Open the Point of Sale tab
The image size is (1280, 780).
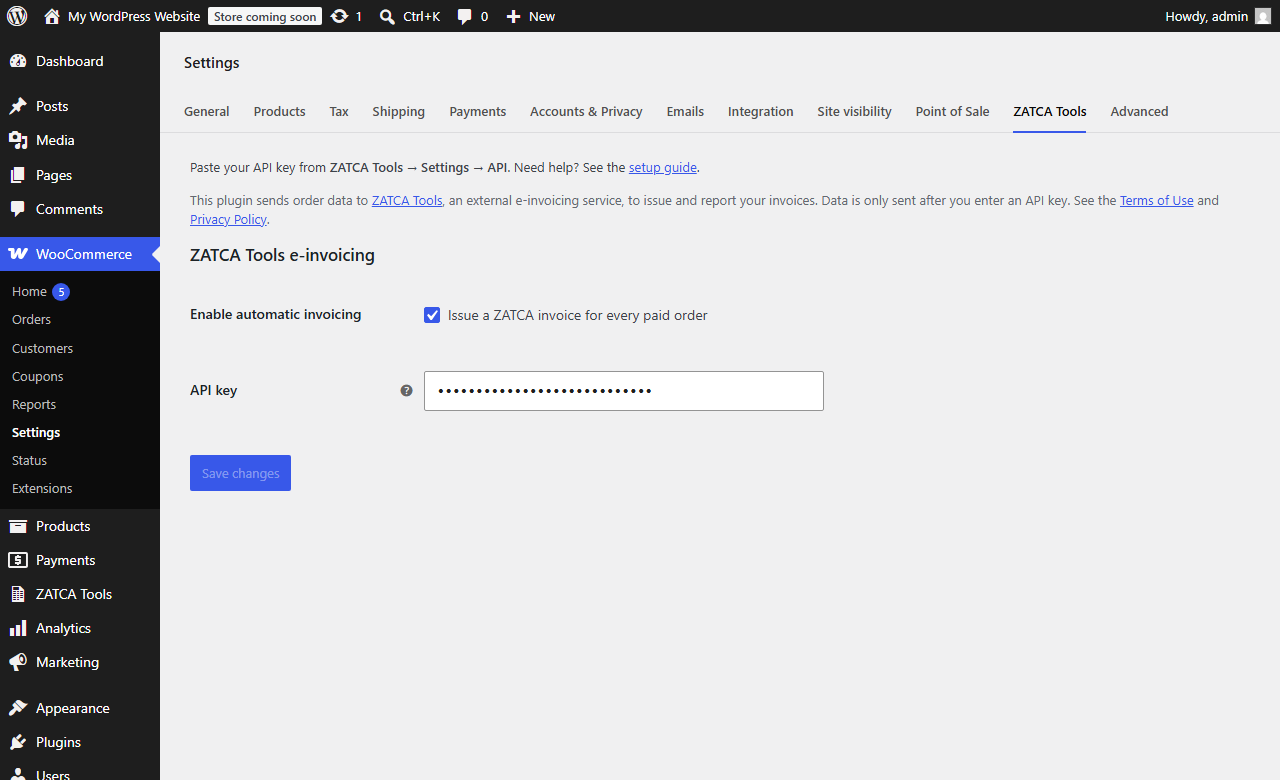952,111
